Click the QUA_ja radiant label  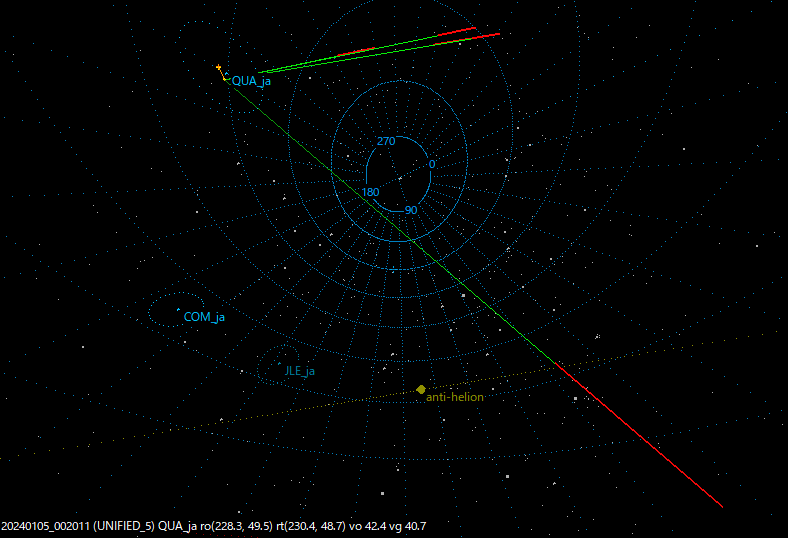click(x=251, y=81)
